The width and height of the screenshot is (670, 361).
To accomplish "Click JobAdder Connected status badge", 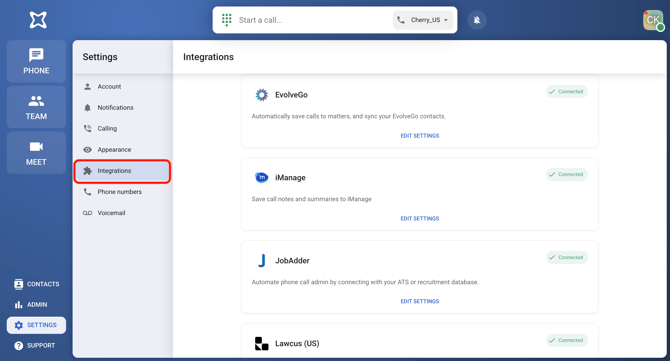I will click(567, 257).
